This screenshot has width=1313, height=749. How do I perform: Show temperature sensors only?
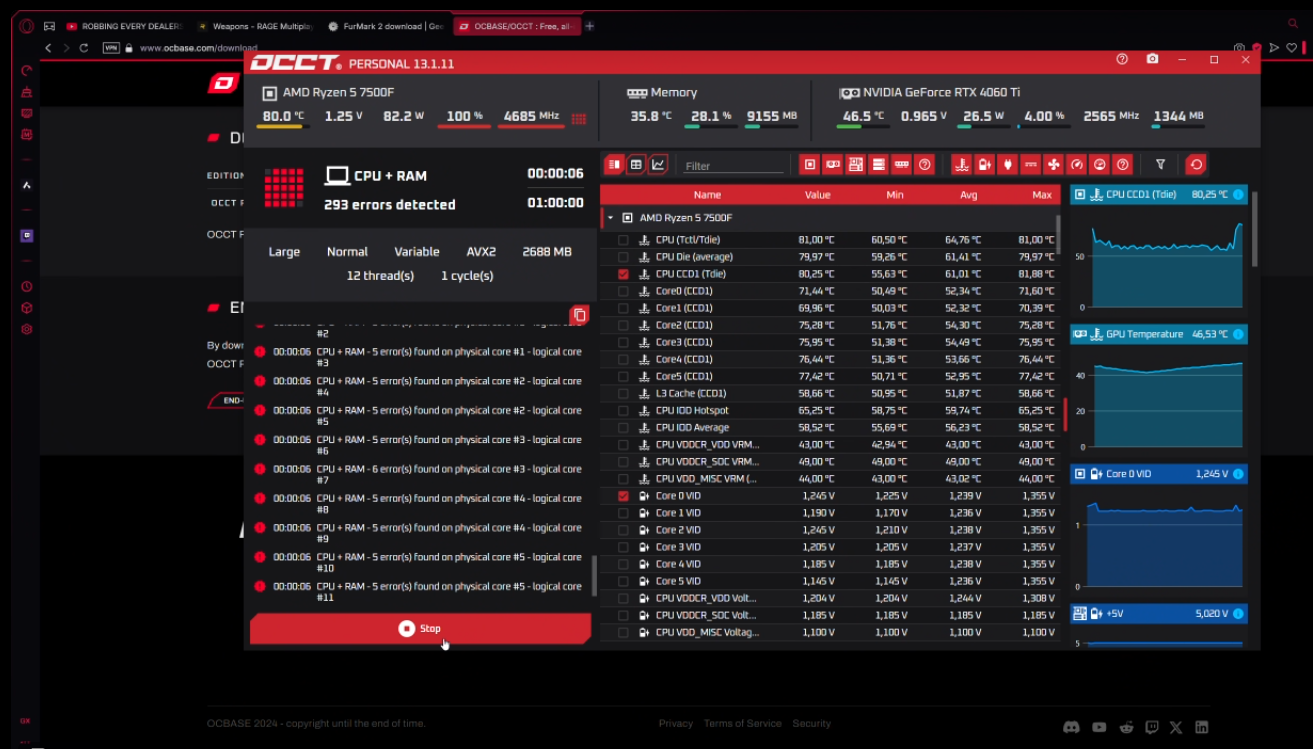click(961, 164)
